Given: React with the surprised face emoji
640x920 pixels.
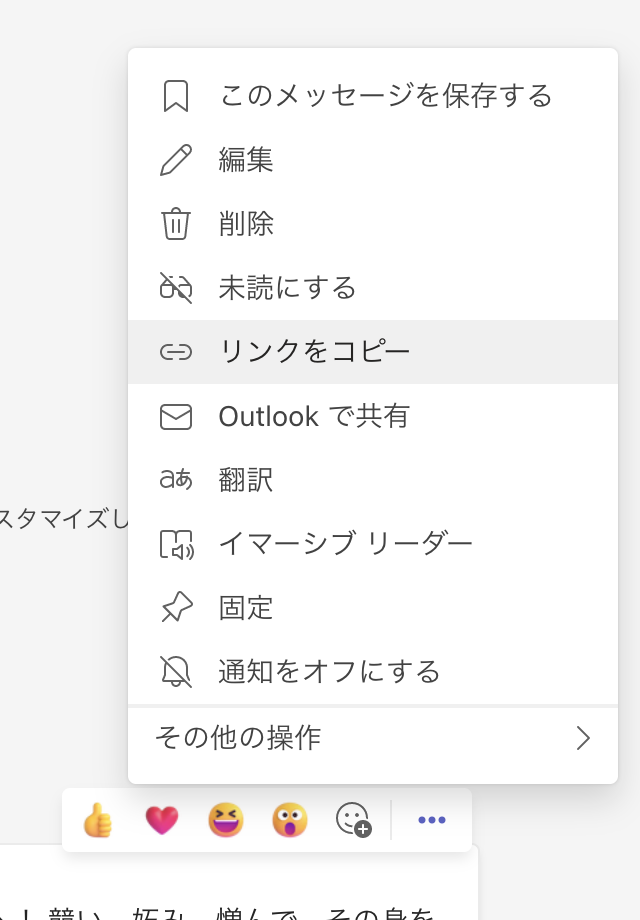Looking at the screenshot, I should pyautogui.click(x=289, y=820).
